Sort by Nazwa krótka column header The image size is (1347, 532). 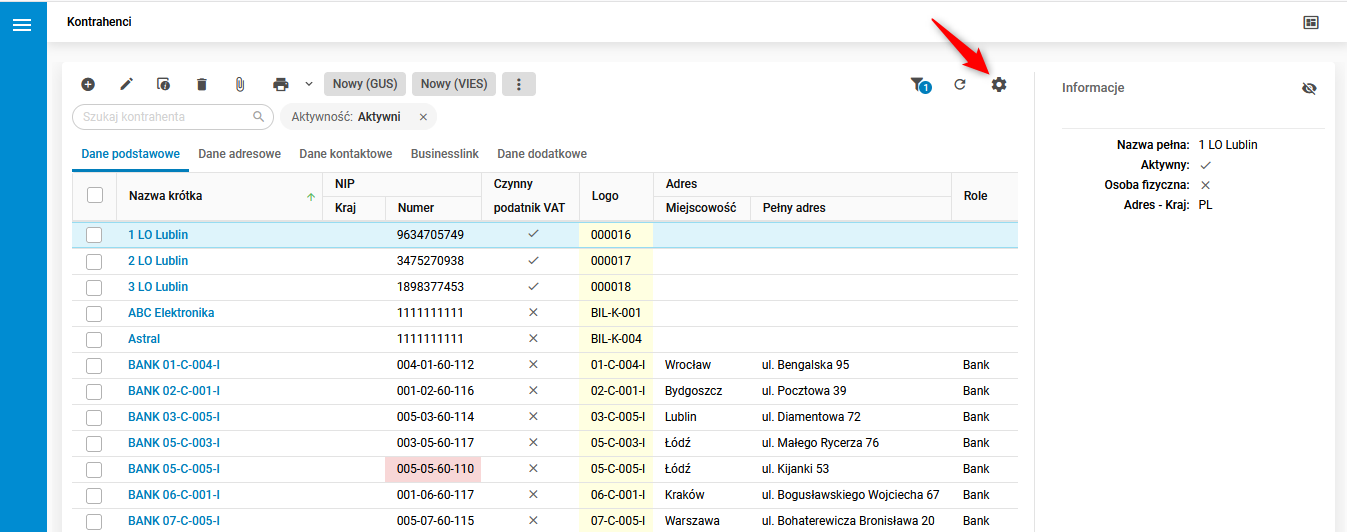coord(220,196)
